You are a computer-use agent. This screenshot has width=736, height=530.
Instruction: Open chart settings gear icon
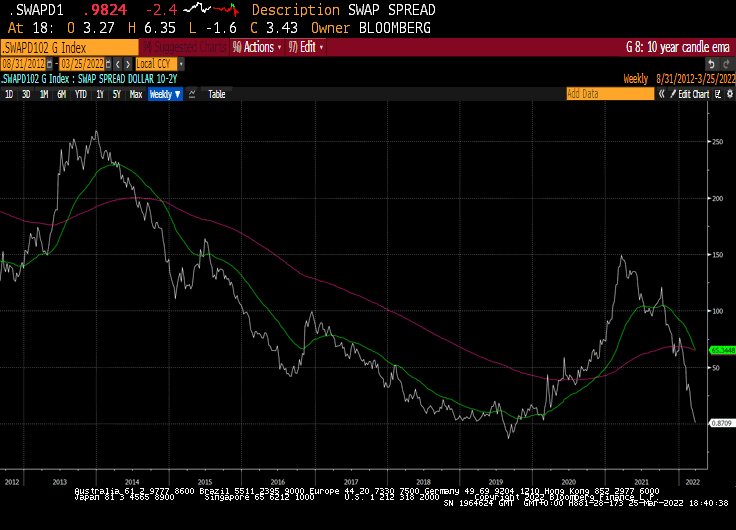(730, 94)
